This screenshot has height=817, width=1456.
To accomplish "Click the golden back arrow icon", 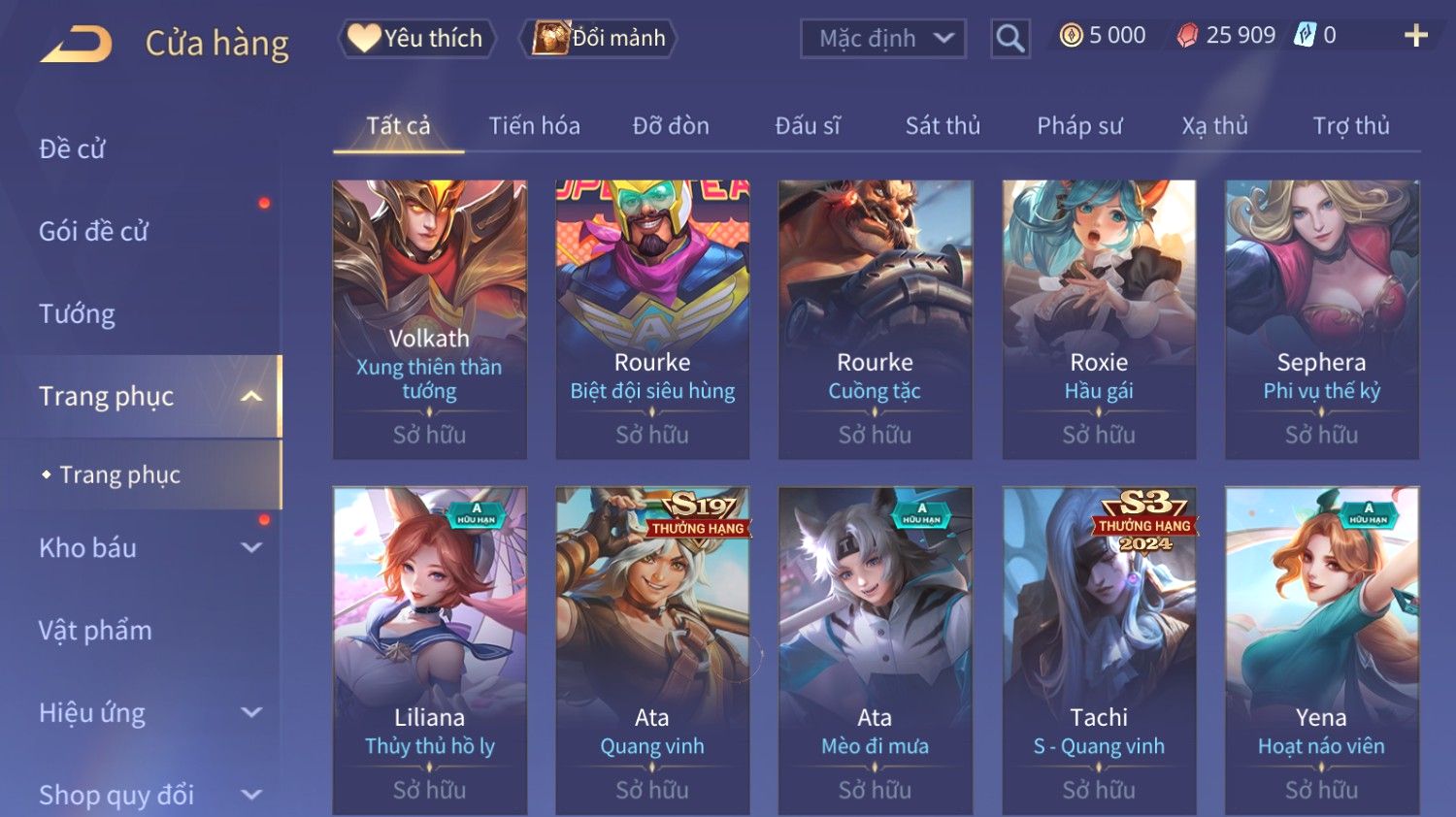I will (x=76, y=44).
